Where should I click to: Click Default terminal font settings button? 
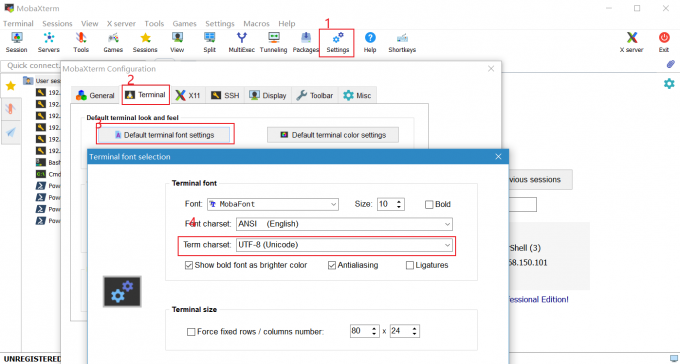[x=164, y=135]
